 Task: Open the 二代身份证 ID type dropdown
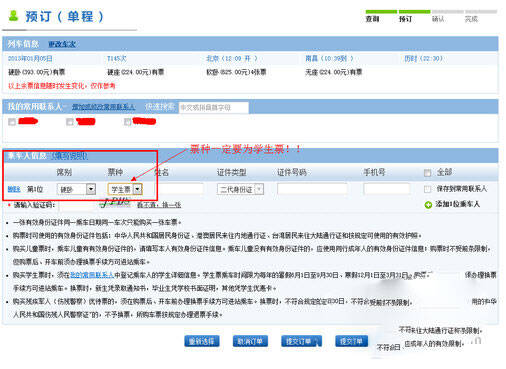point(240,189)
